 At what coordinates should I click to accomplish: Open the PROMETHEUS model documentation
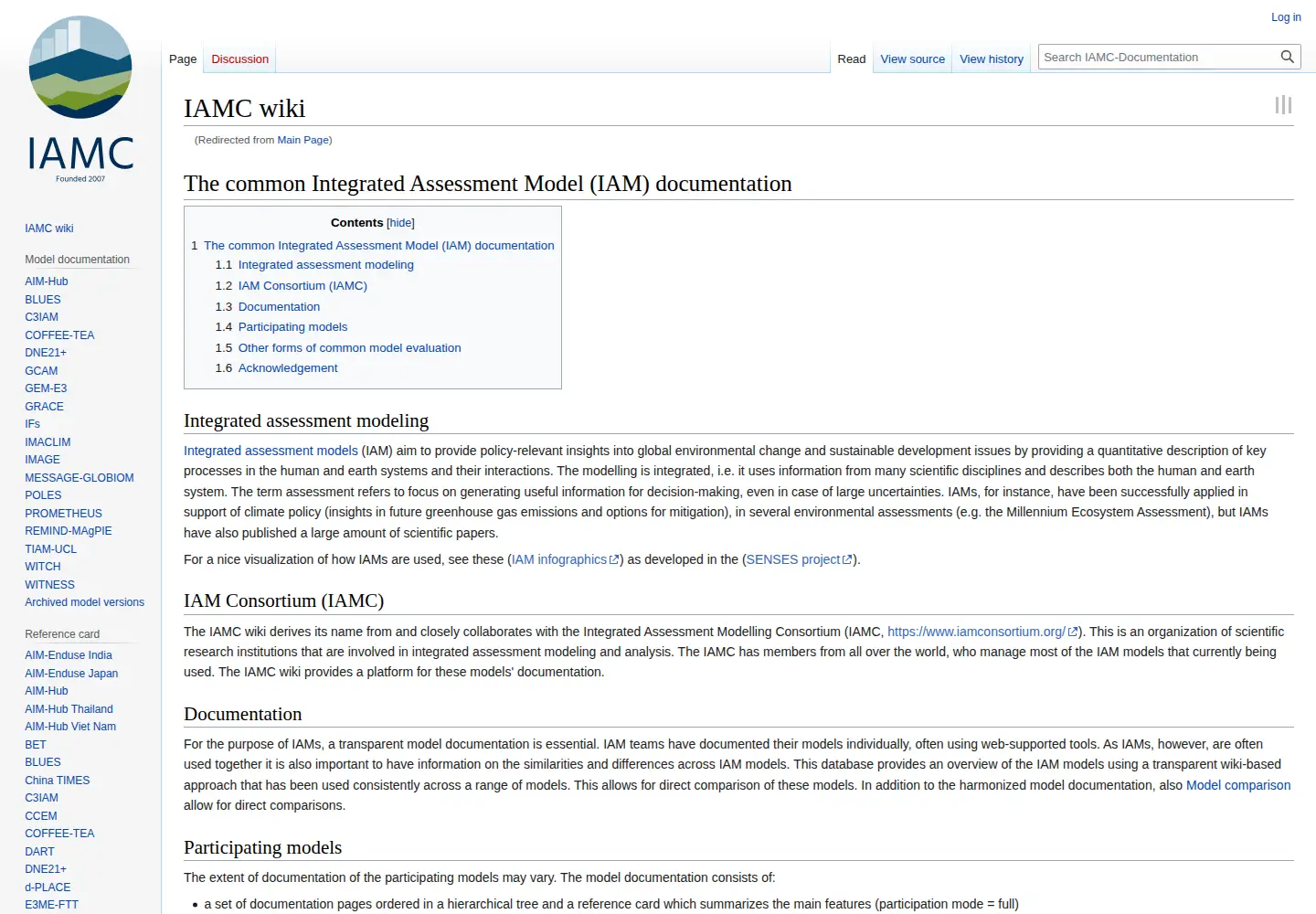[x=63, y=514]
